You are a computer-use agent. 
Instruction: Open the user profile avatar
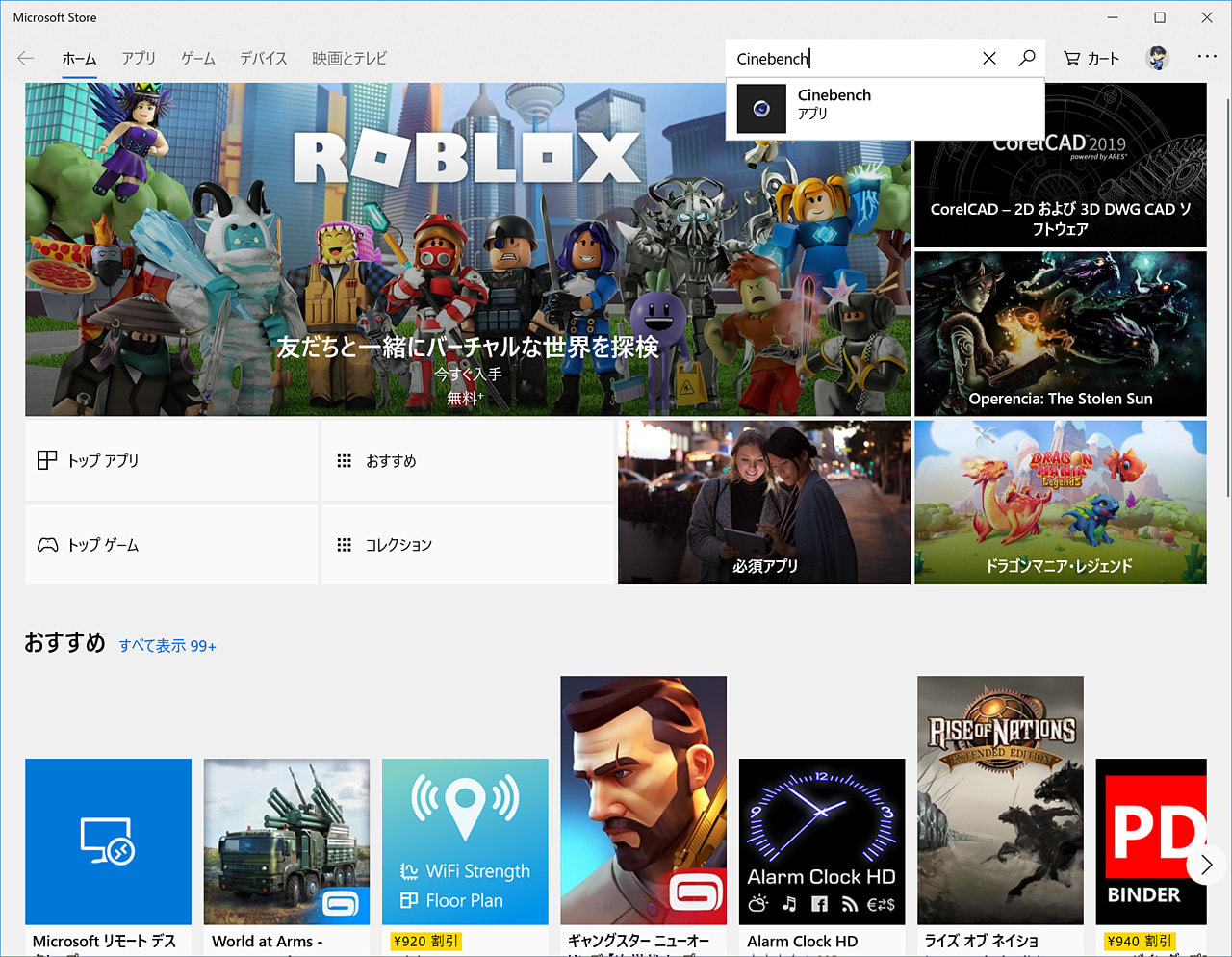pyautogui.click(x=1157, y=59)
